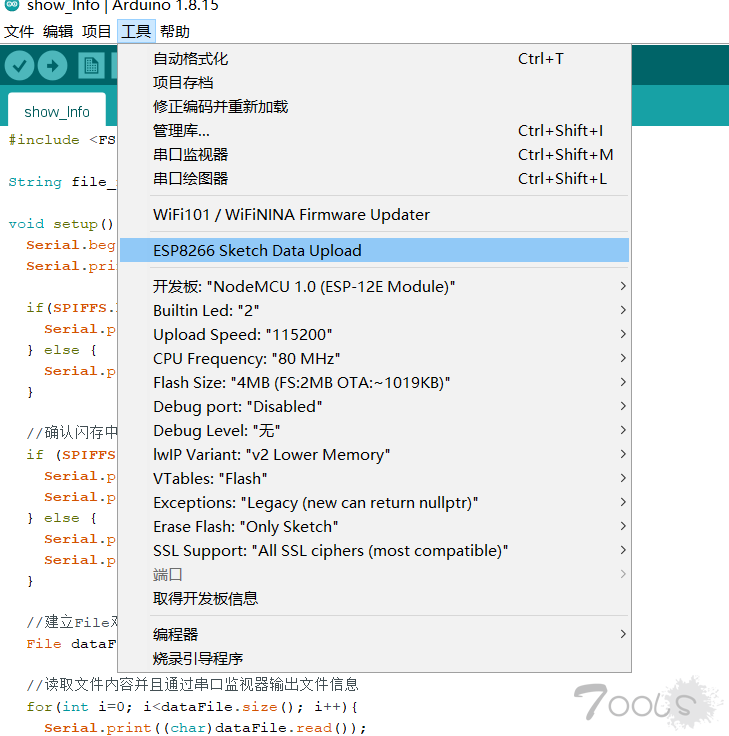The width and height of the screenshot is (729, 736).
Task: Expand the VTables "Flash" submenu
Action: (x=374, y=478)
